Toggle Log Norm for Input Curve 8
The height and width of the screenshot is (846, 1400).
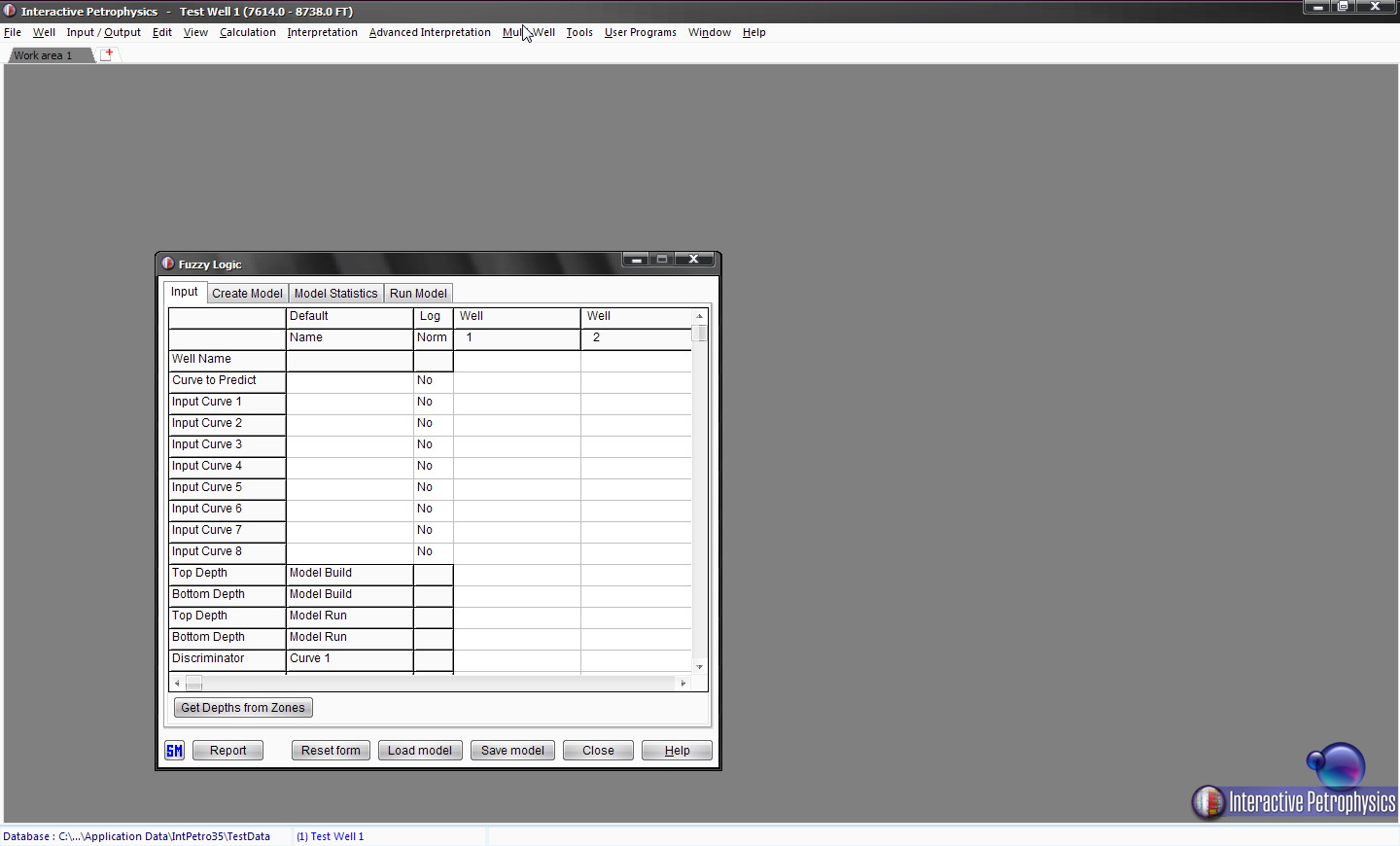tap(433, 552)
